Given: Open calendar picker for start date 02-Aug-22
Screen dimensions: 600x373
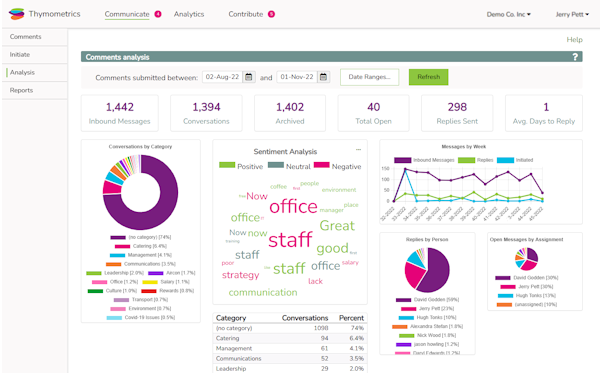Looking at the screenshot, I should (249, 77).
